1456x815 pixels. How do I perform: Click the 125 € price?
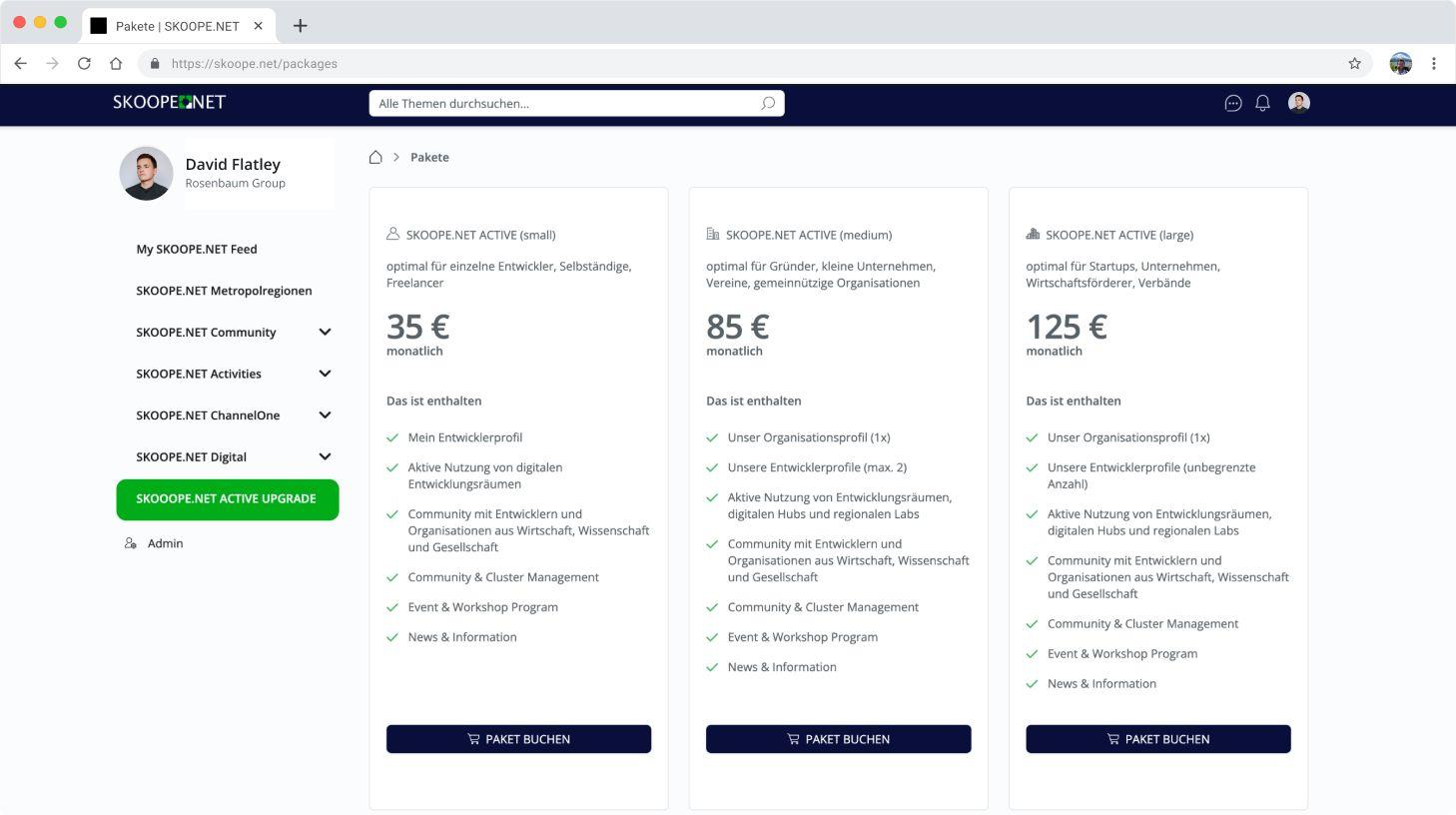pos(1067,327)
